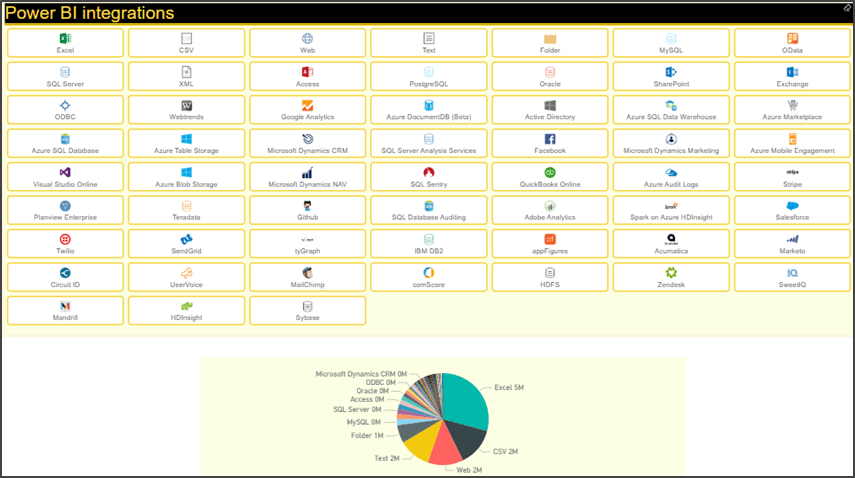
Task: Select the Google Analytics icon
Action: click(x=307, y=105)
